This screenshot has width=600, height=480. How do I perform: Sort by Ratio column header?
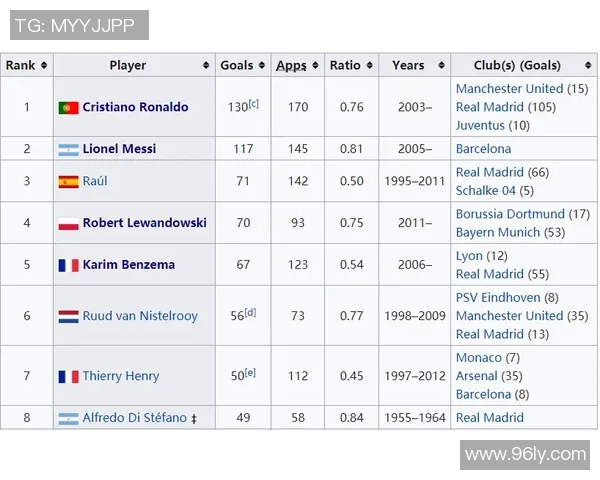pos(345,65)
